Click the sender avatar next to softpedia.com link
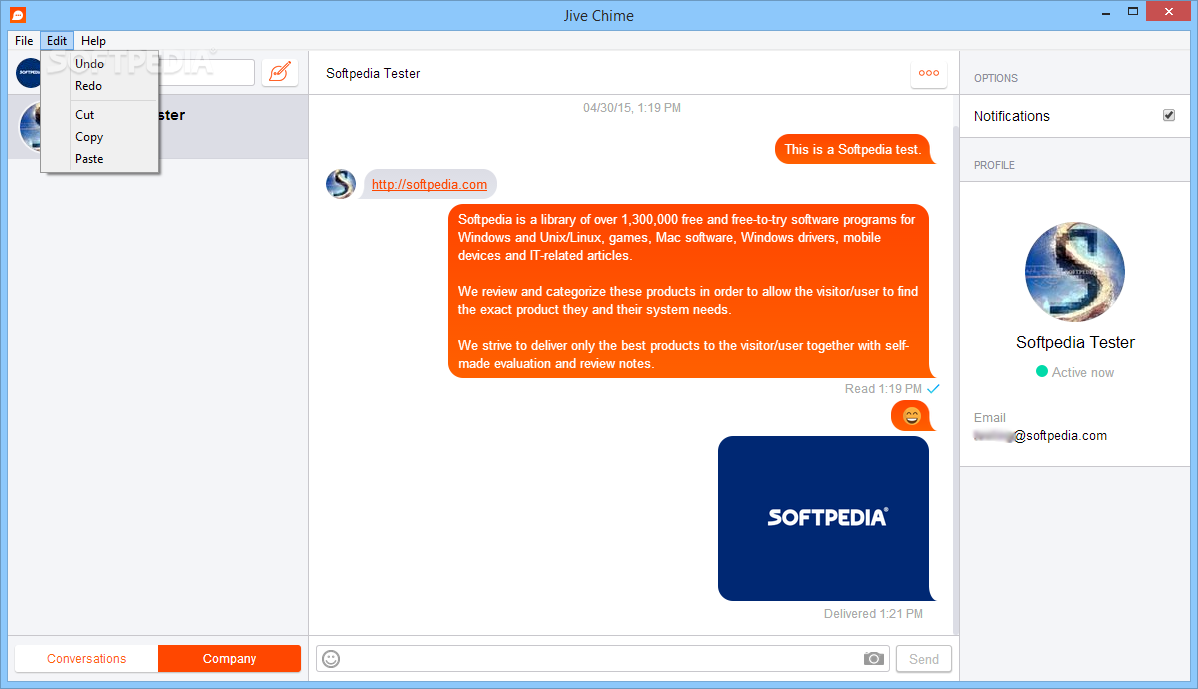The height and width of the screenshot is (689, 1198). pyautogui.click(x=341, y=184)
